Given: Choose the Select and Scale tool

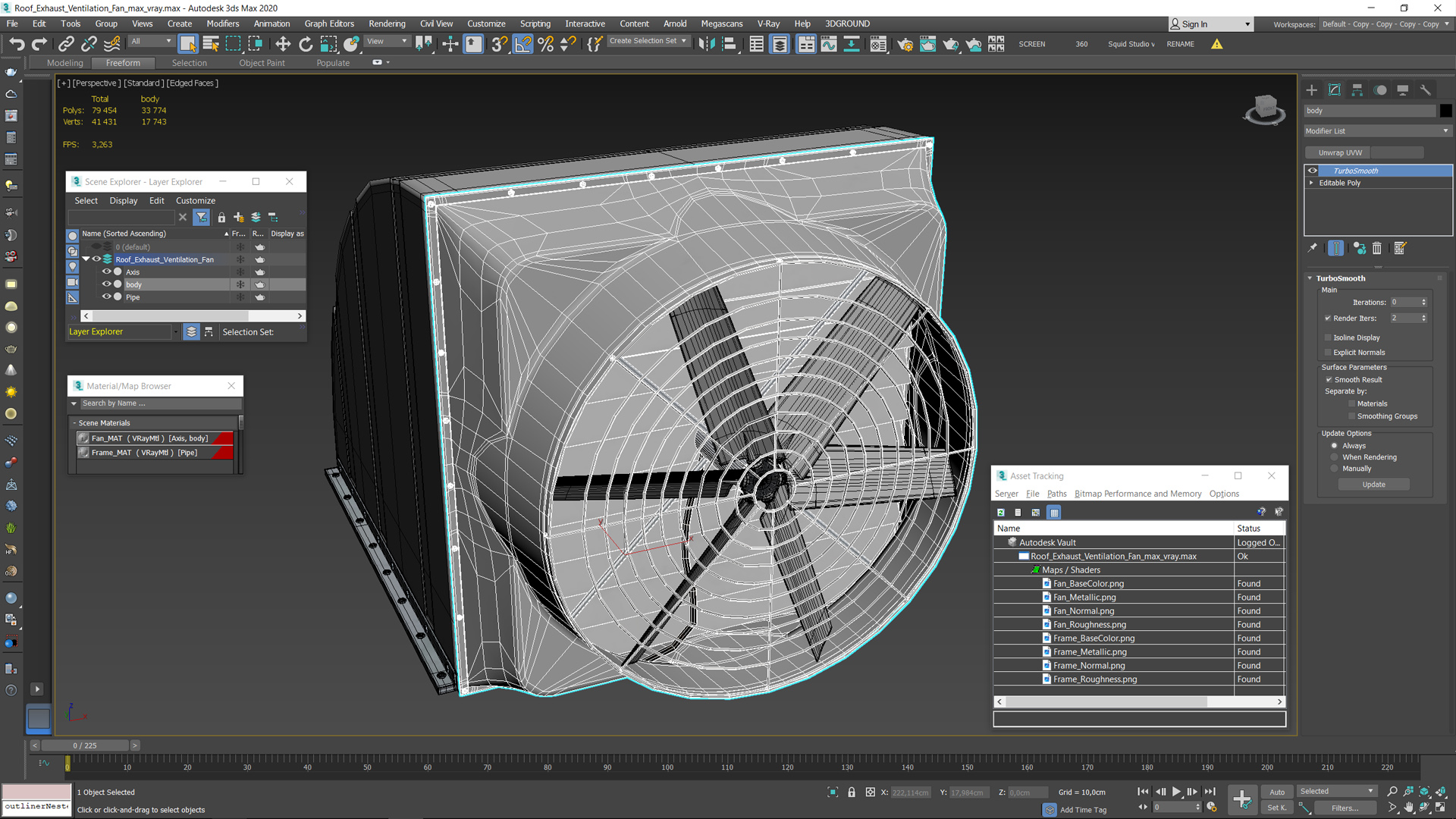Looking at the screenshot, I should [328, 44].
